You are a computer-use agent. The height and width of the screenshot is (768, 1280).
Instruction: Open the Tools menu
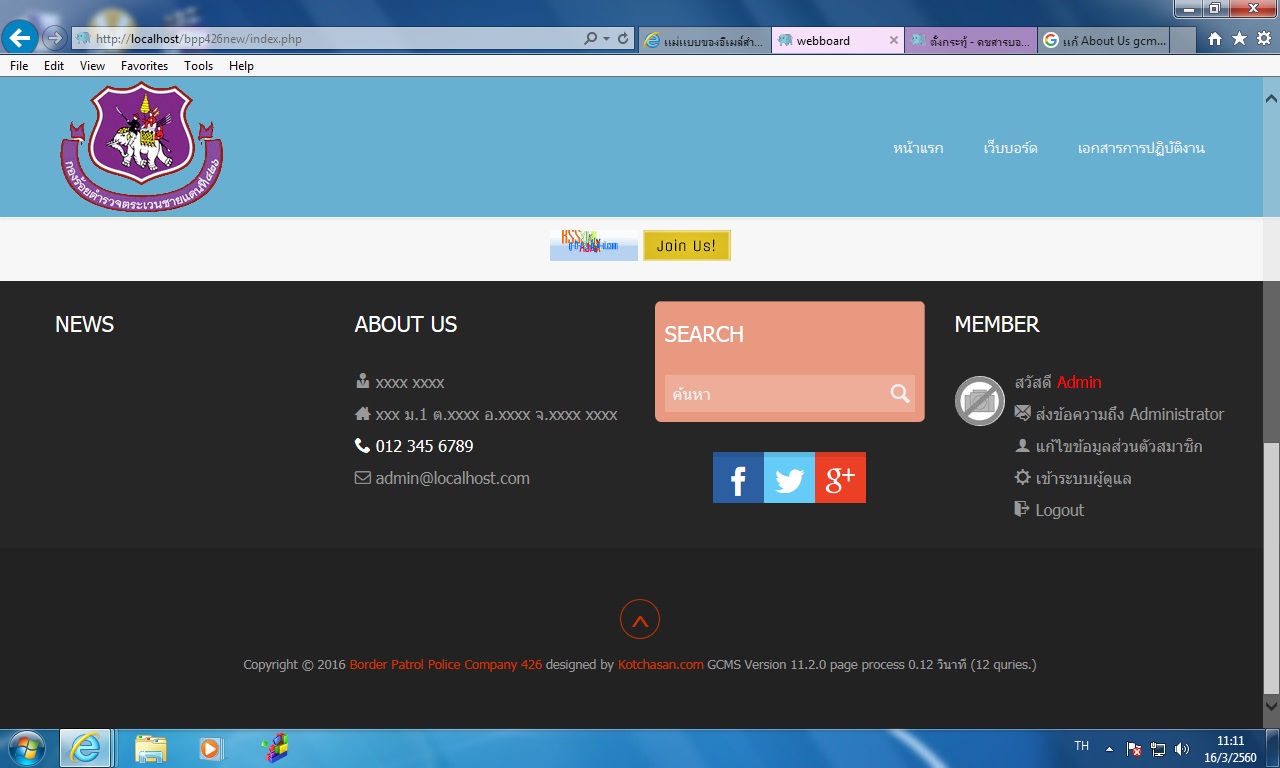click(198, 66)
